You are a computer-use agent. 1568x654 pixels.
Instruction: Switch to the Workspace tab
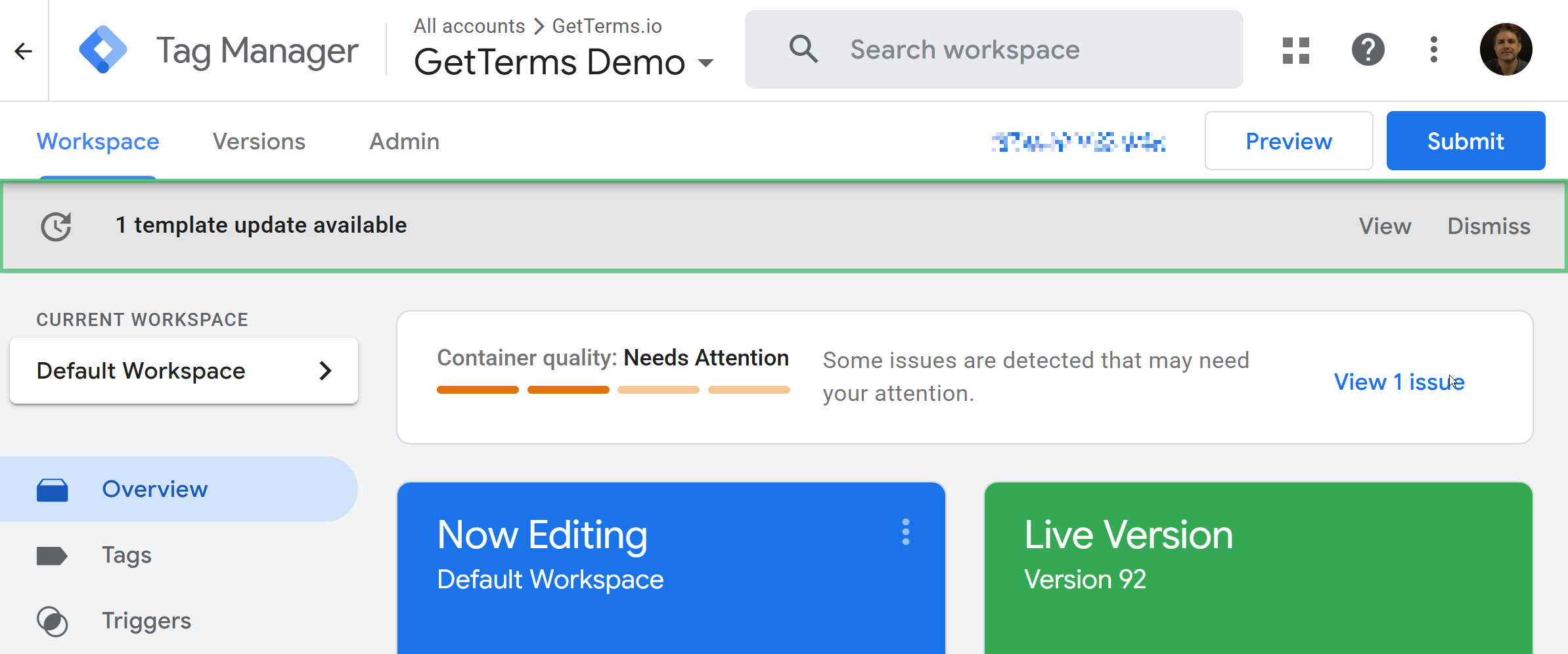coord(98,141)
